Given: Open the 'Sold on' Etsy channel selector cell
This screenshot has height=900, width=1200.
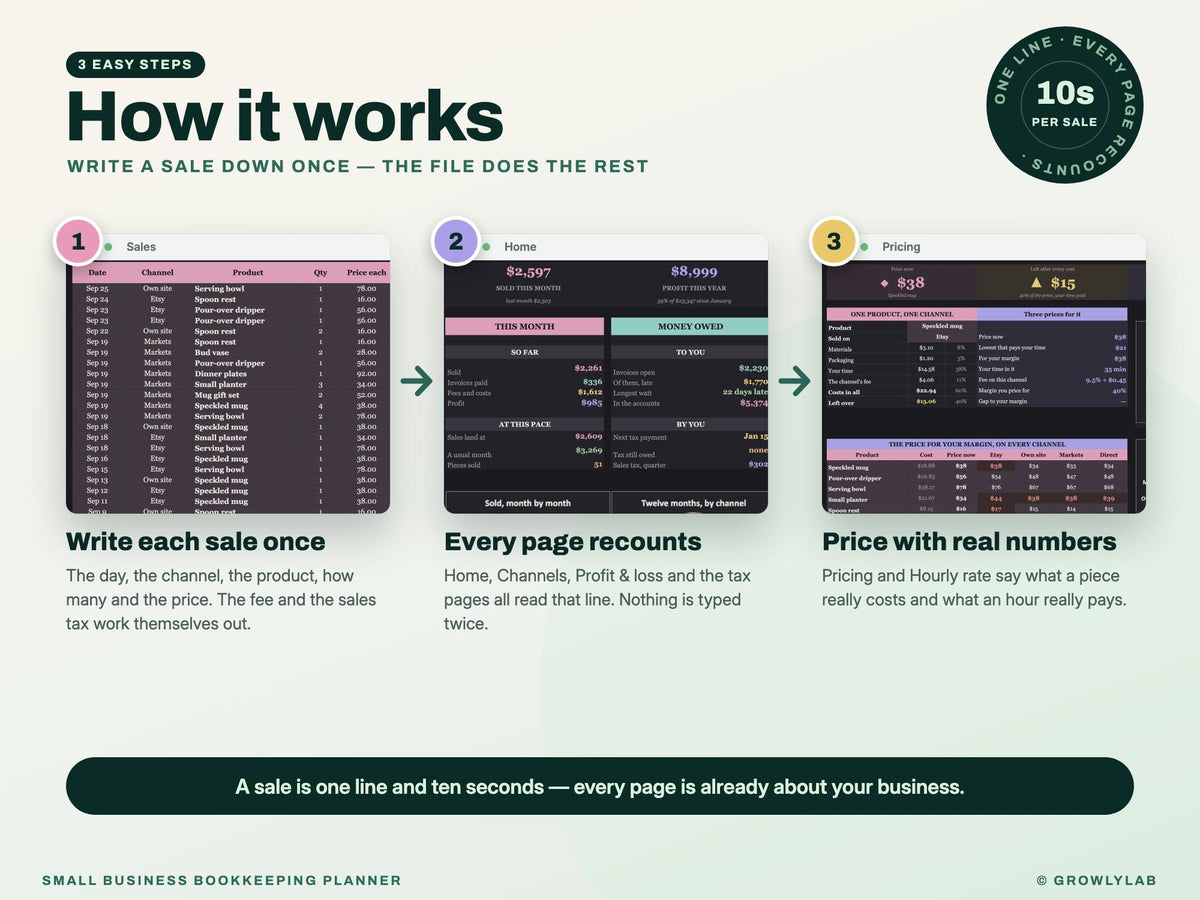Looking at the screenshot, I should point(941,338).
